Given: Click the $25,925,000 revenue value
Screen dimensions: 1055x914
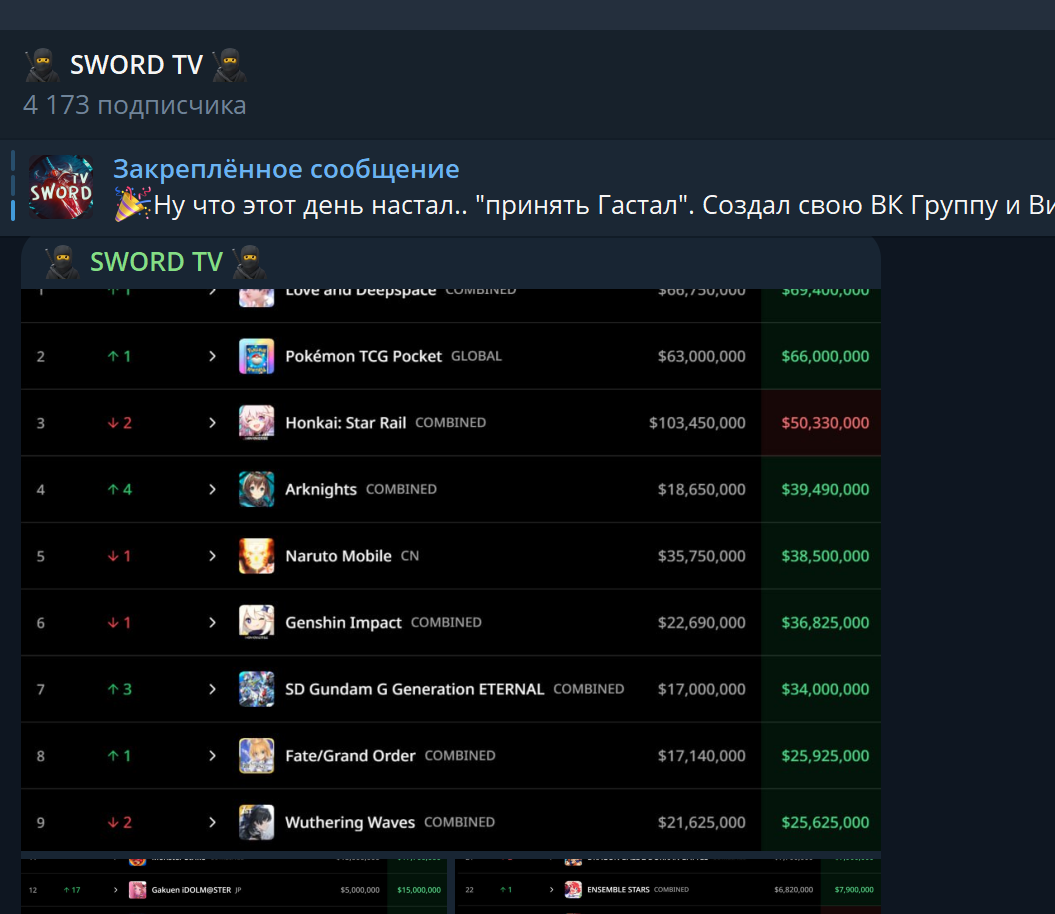Looking at the screenshot, I should click(x=825, y=756).
